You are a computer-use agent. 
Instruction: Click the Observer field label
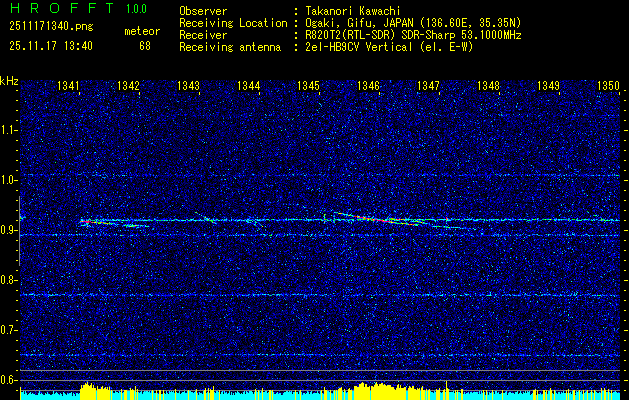click(203, 11)
